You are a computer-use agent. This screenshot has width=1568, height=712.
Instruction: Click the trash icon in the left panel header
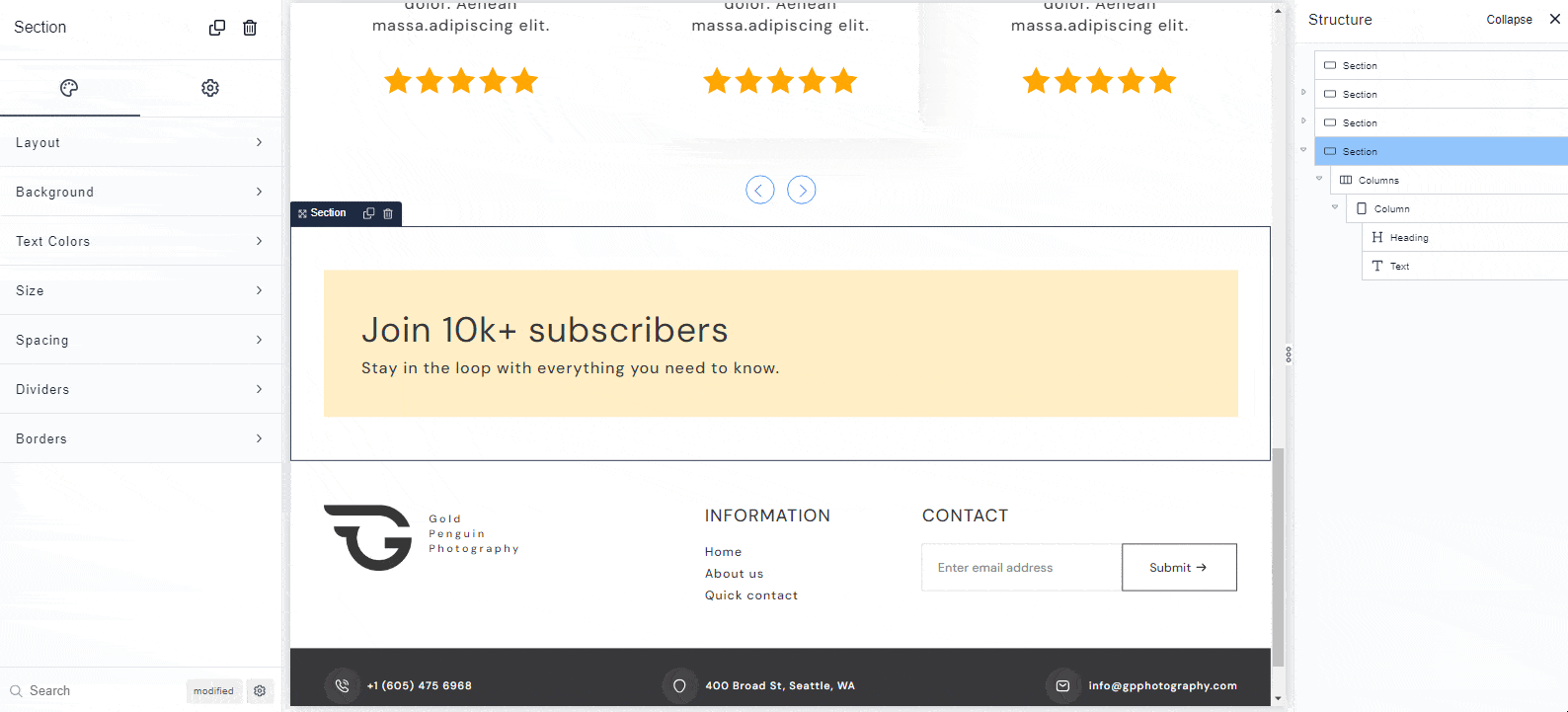(250, 28)
